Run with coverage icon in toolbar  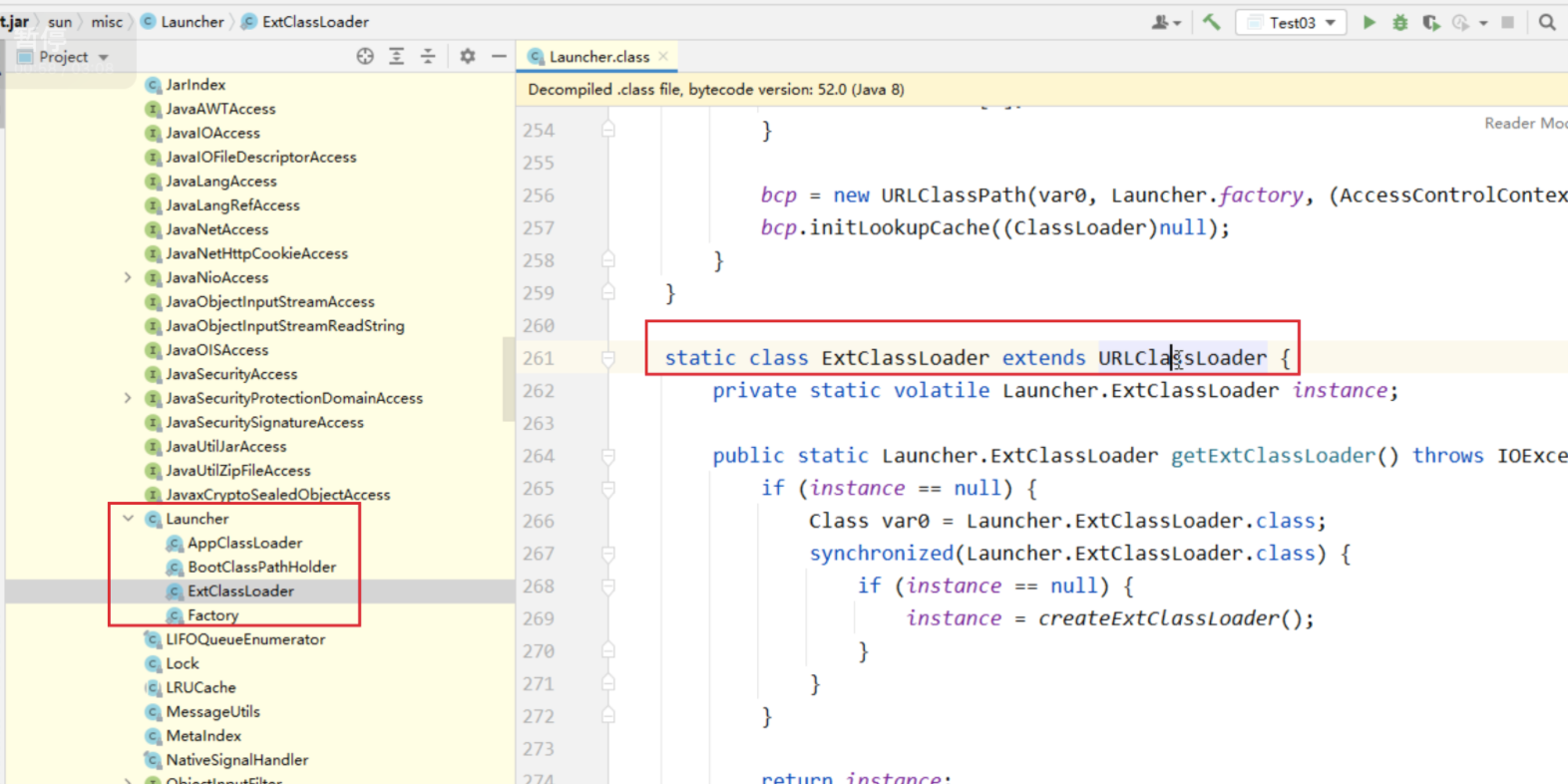1431,22
